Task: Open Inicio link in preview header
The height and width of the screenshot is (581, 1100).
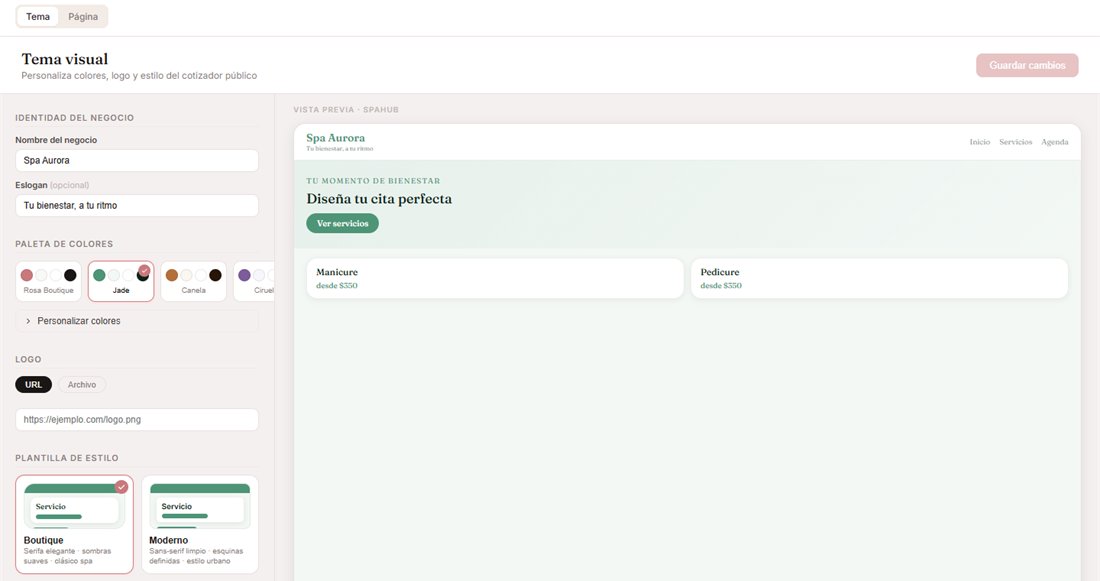Action: coord(979,142)
